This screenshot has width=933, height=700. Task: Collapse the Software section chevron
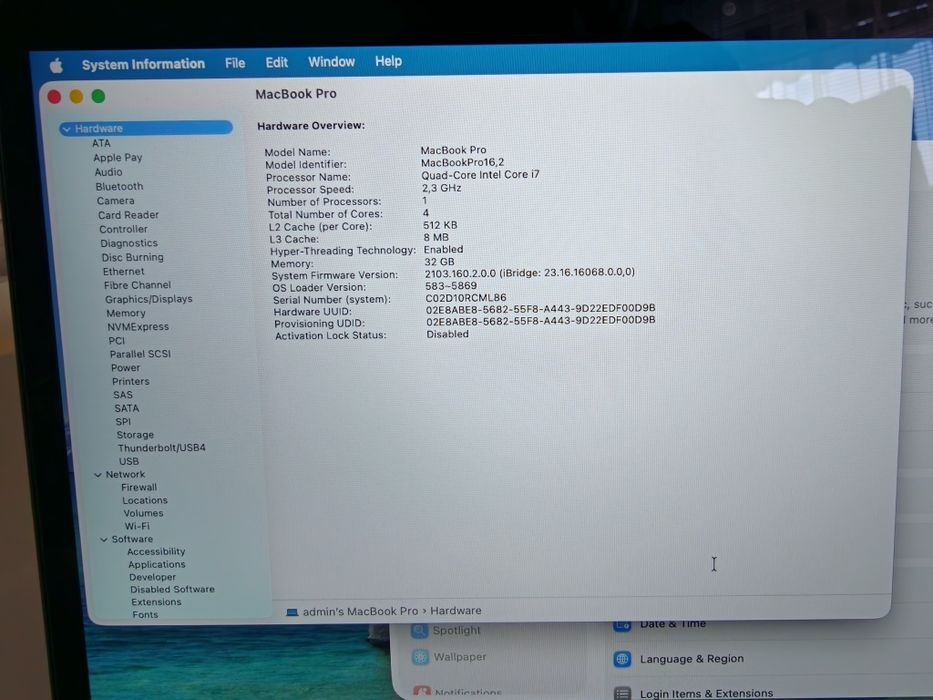click(104, 540)
